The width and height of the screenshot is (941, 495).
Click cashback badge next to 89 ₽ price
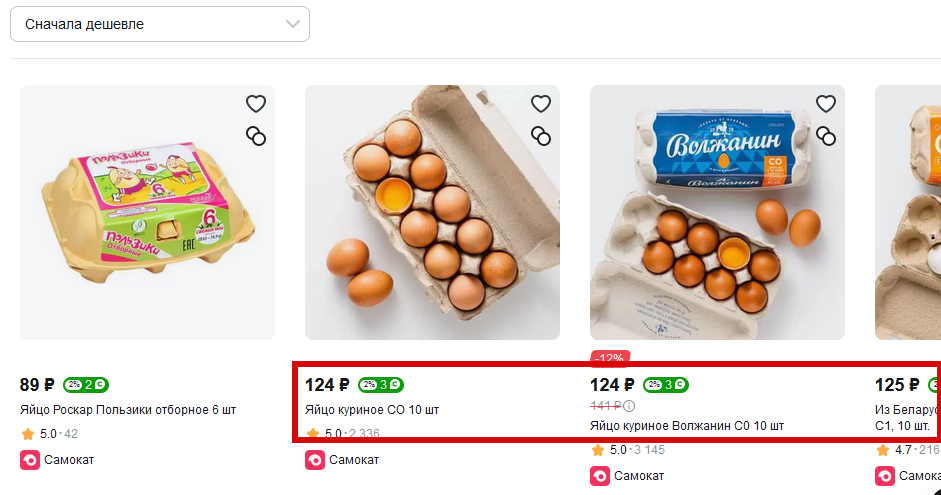[86, 385]
